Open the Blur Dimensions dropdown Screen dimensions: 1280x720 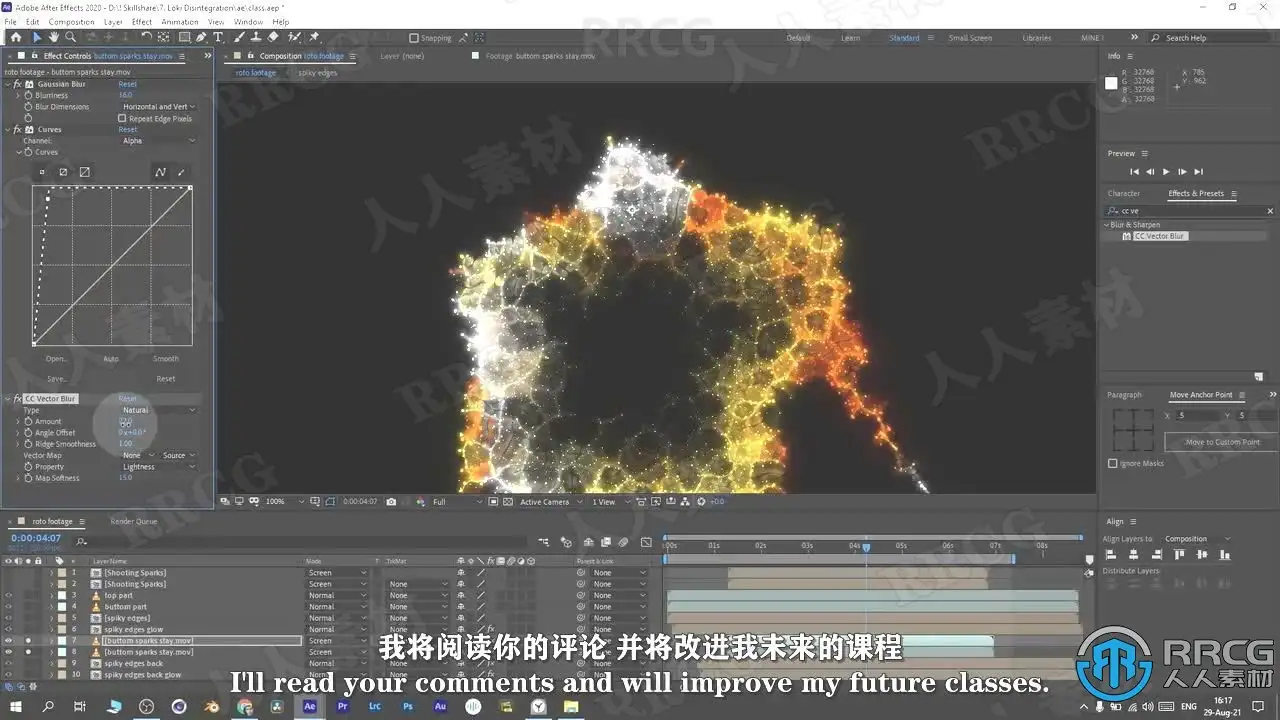[158, 107]
